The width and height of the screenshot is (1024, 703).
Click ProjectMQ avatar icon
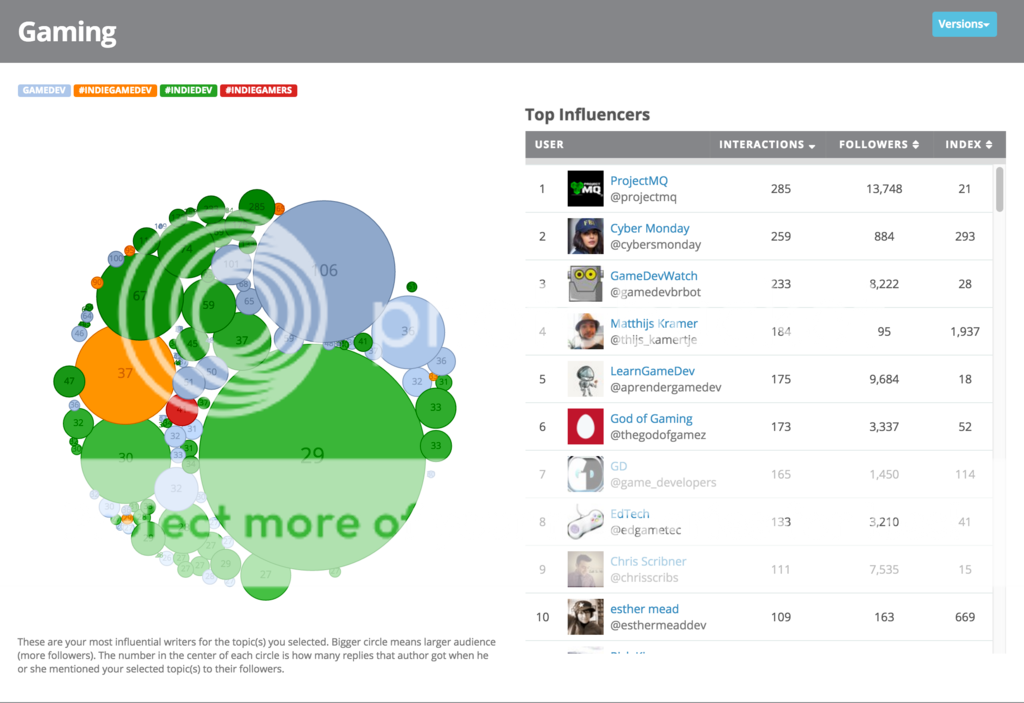click(x=585, y=188)
